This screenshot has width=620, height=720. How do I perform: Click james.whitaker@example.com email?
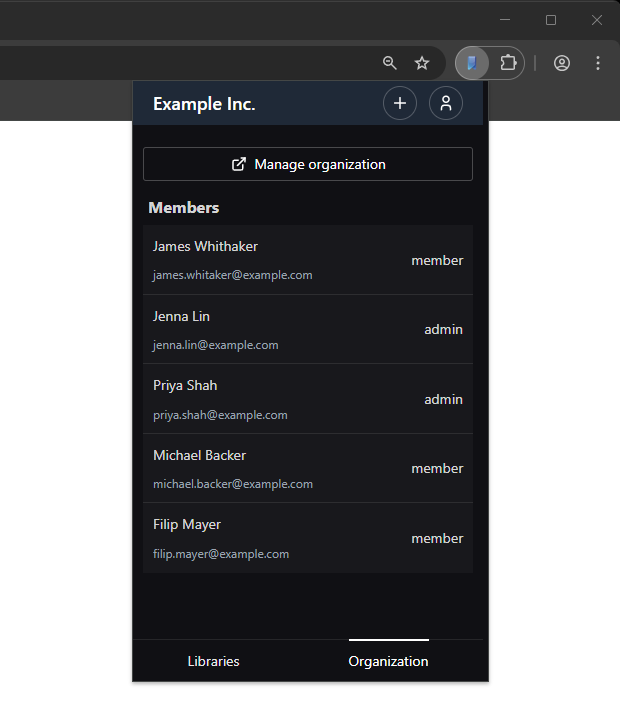click(232, 275)
